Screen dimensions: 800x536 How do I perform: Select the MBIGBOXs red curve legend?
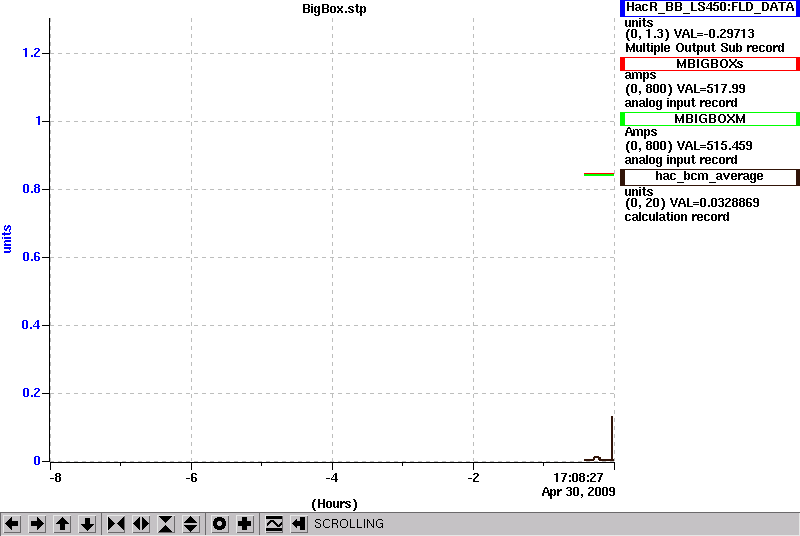pyautogui.click(x=710, y=64)
